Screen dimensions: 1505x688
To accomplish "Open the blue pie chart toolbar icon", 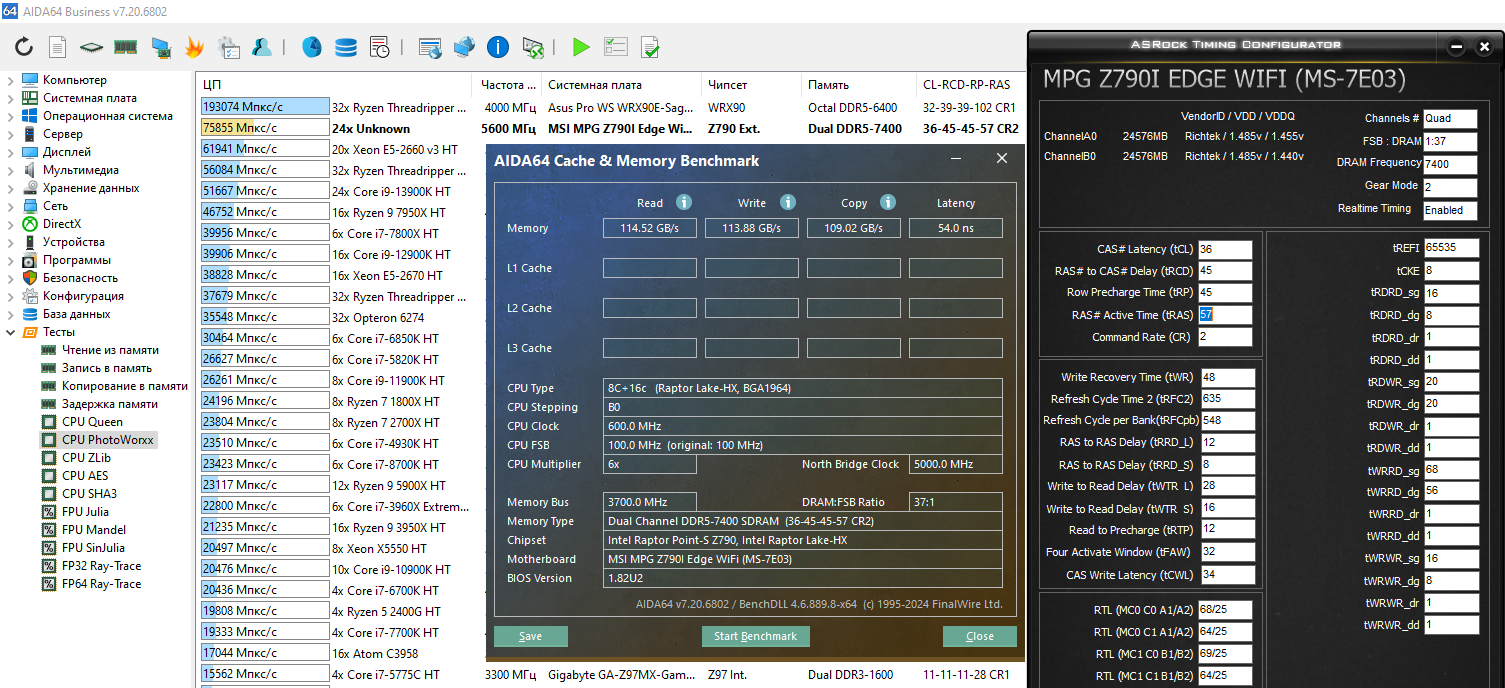I will click(312, 47).
